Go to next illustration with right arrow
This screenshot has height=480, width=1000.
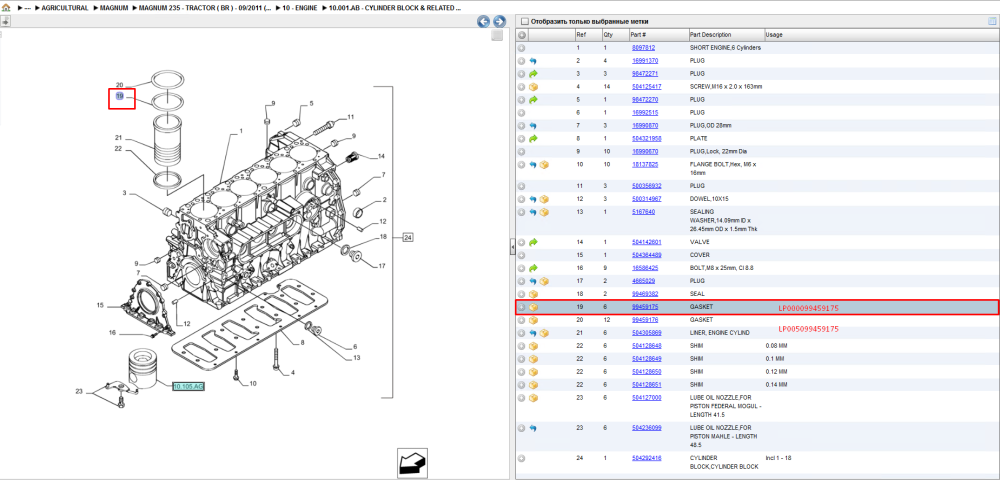[x=499, y=22]
